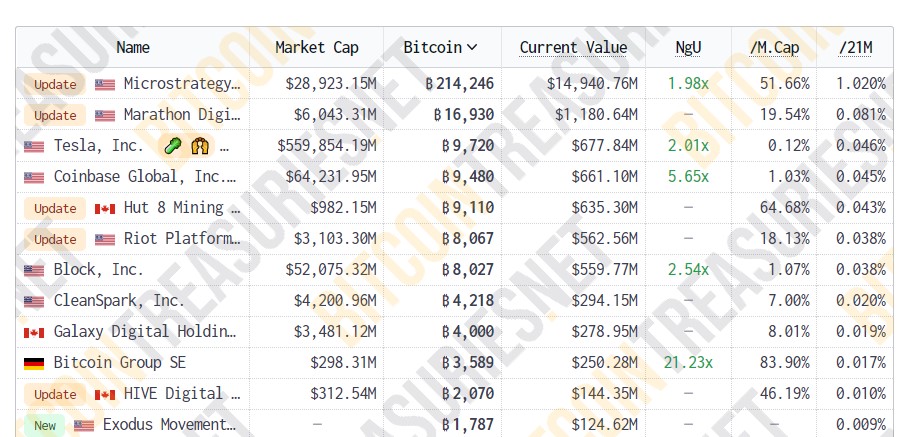Click the raised hands emoji in Tesla row
Image resolution: width=922 pixels, height=437 pixels.
tap(199, 146)
